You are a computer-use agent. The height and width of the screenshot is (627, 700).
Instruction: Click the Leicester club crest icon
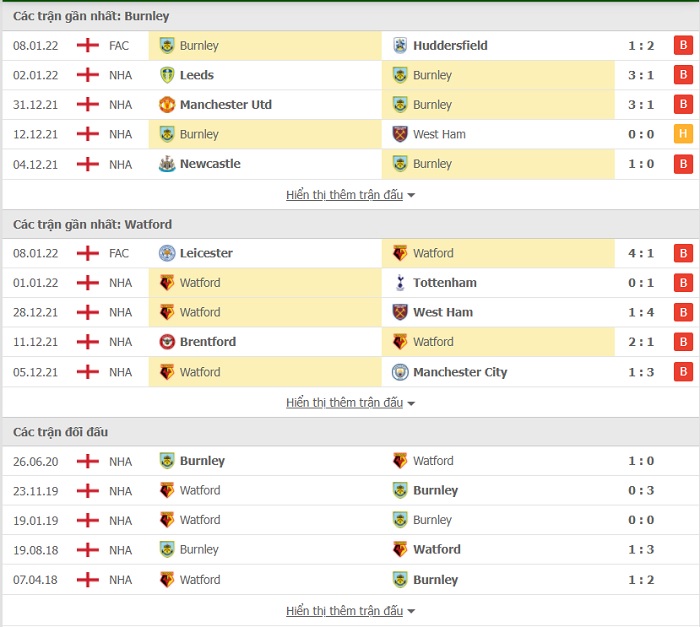167,253
